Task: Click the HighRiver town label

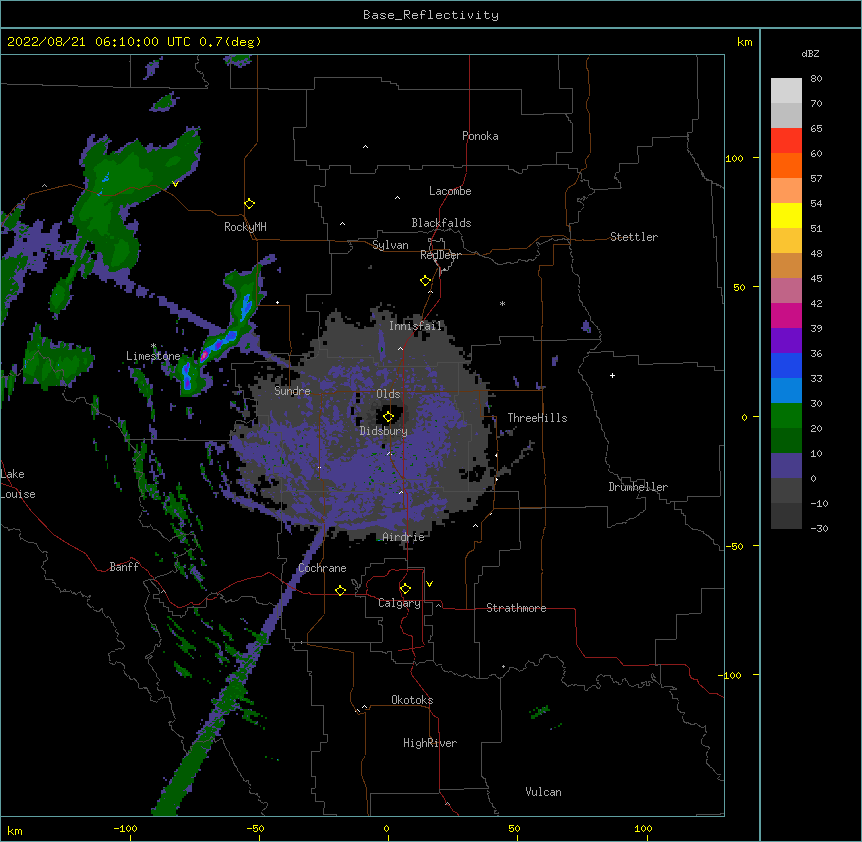Action: coord(430,743)
